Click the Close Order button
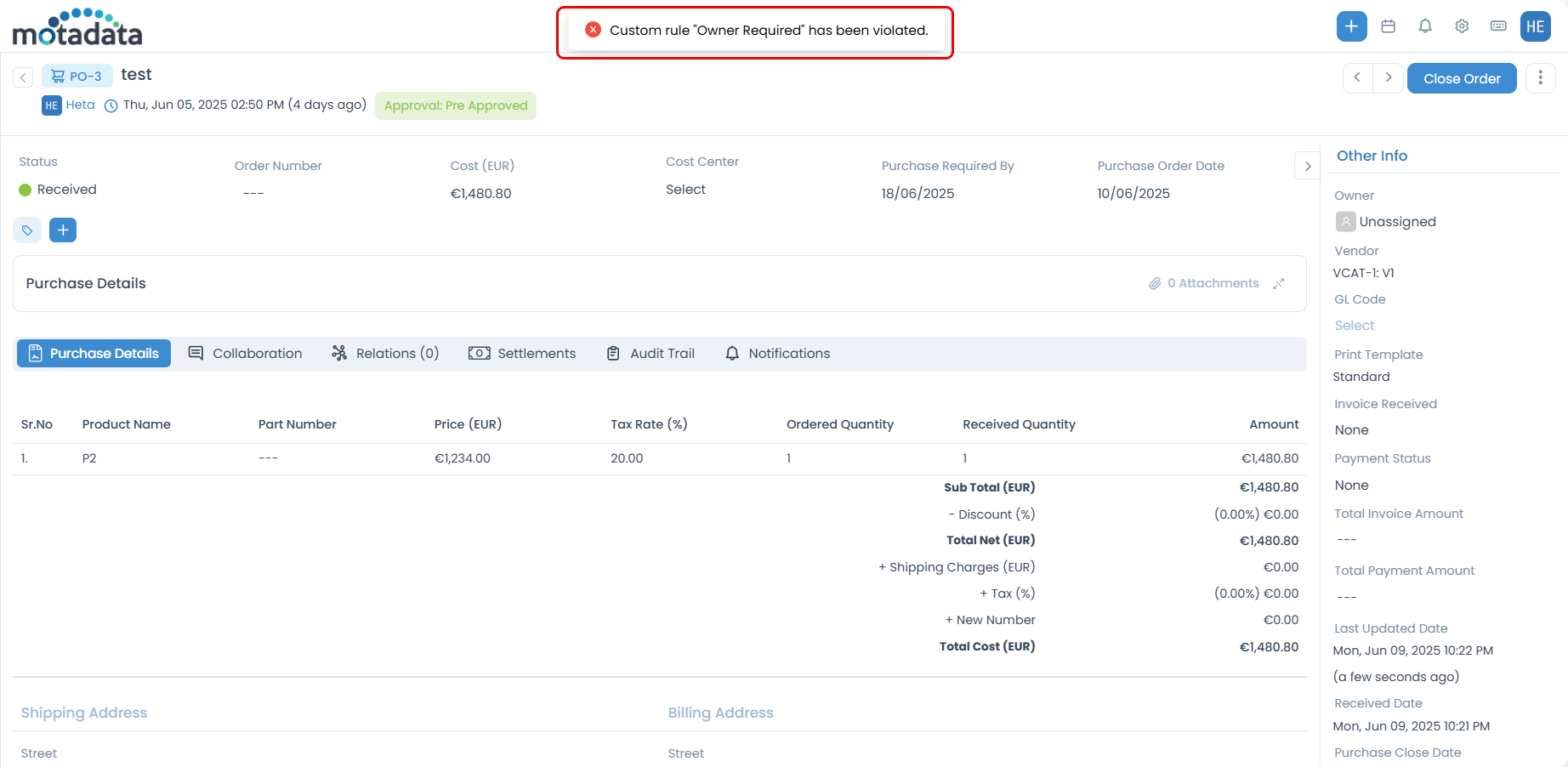This screenshot has height=767, width=1568. 1462,77
